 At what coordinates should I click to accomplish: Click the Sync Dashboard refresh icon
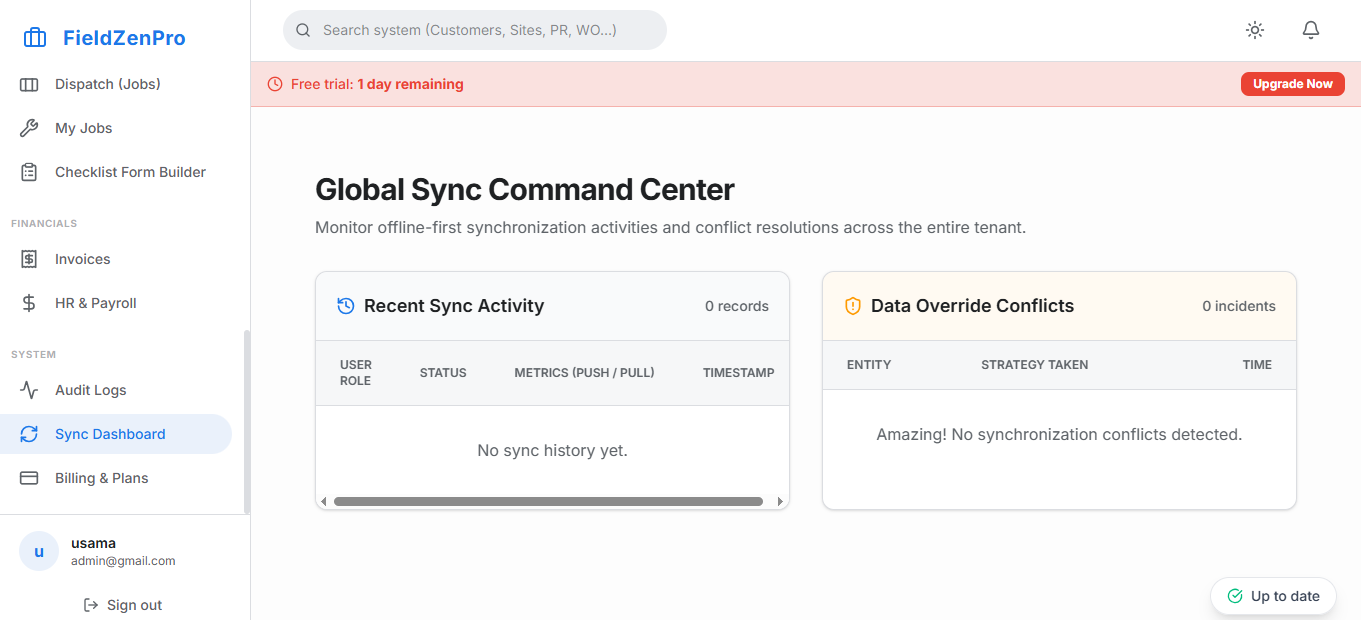tap(29, 434)
